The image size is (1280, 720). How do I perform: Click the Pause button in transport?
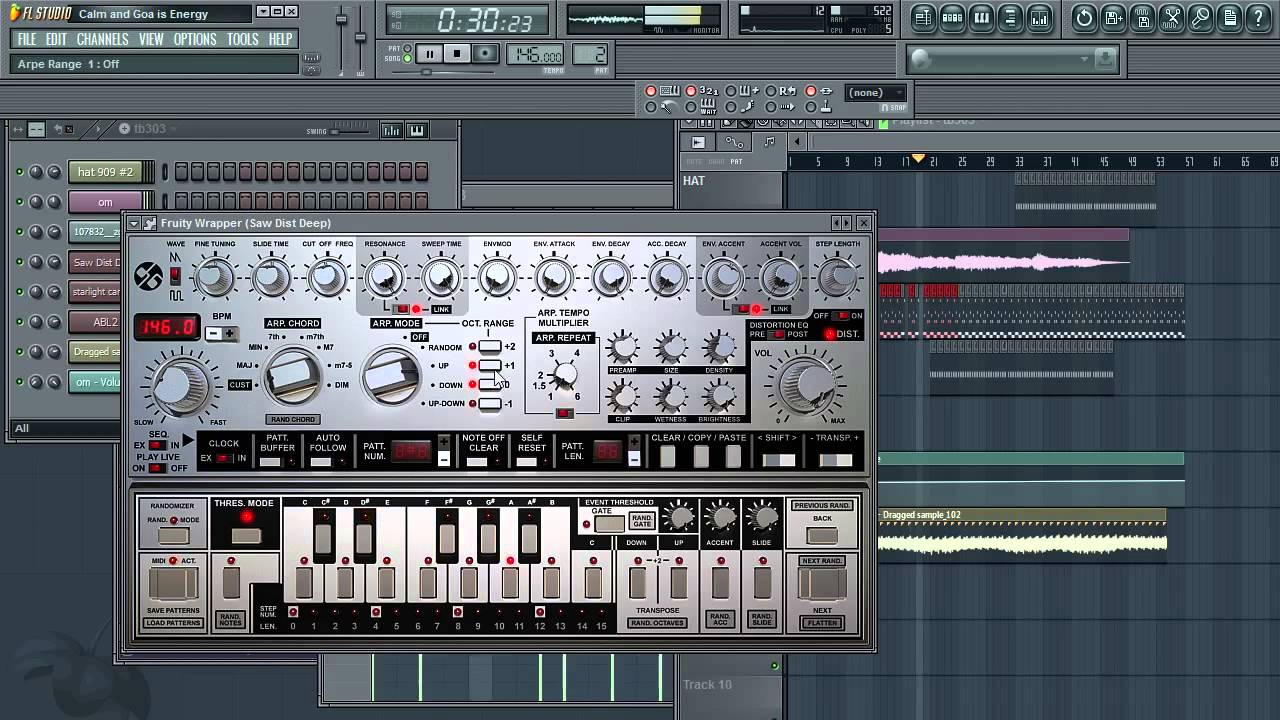(x=429, y=54)
